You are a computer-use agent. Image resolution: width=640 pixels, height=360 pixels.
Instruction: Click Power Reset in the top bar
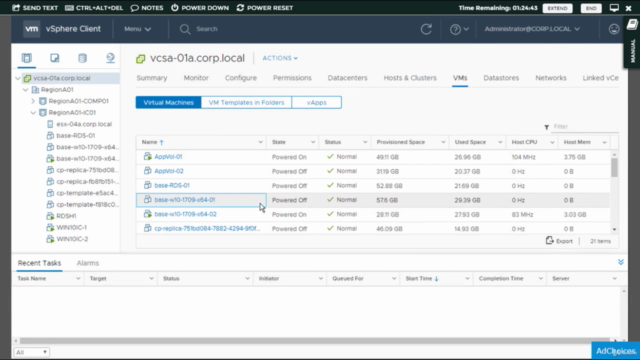pos(265,8)
